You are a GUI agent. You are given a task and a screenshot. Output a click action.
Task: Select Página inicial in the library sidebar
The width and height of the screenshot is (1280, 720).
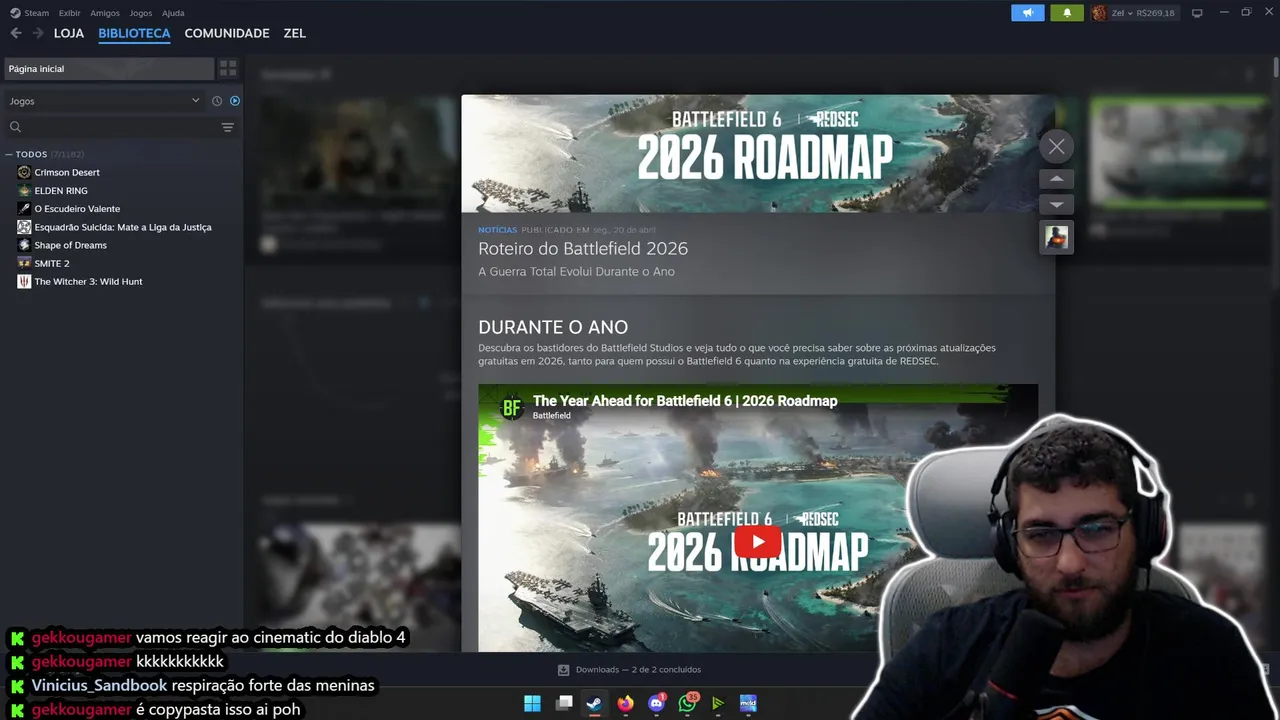click(108, 69)
